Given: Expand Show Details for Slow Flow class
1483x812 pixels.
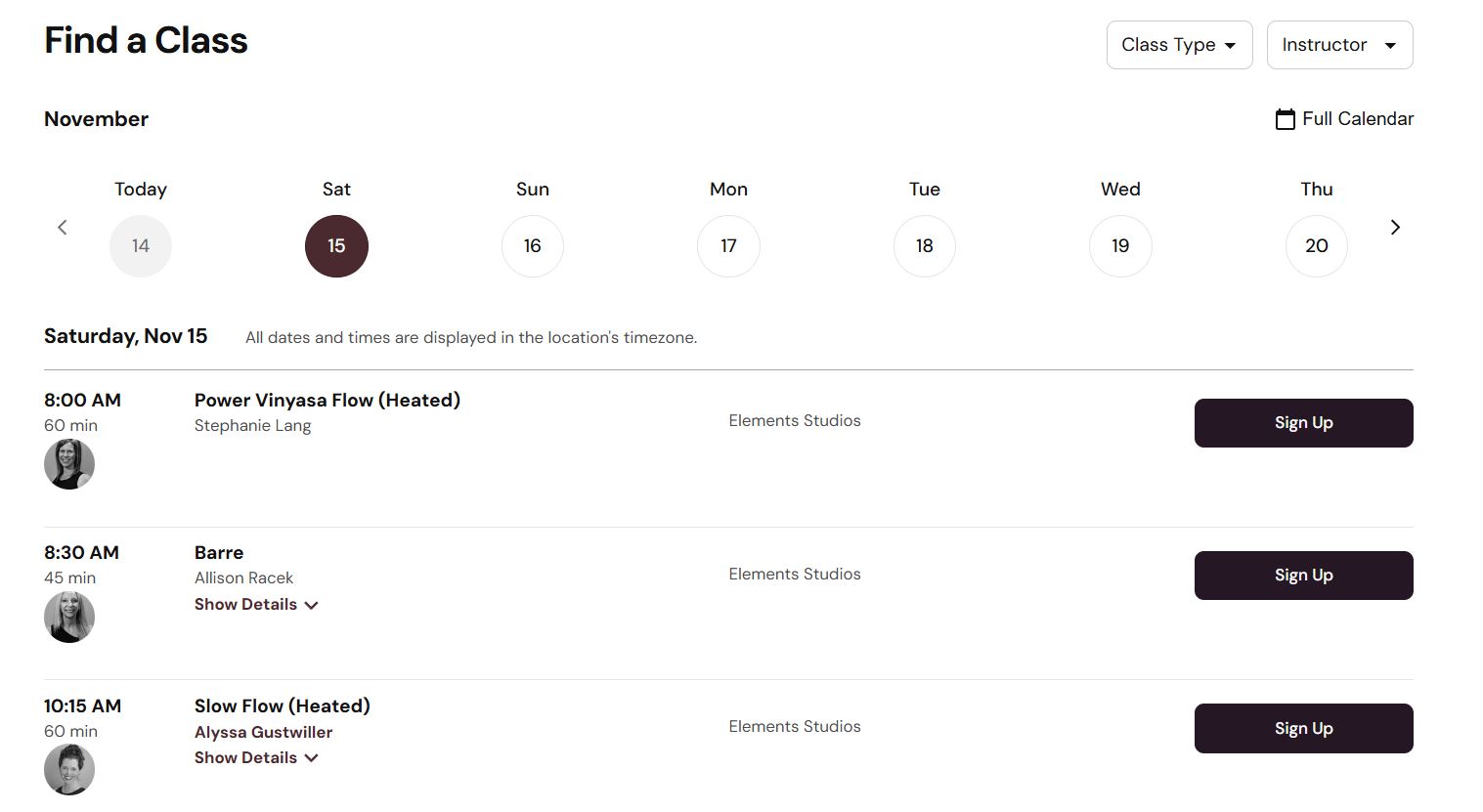Looking at the screenshot, I should point(256,758).
